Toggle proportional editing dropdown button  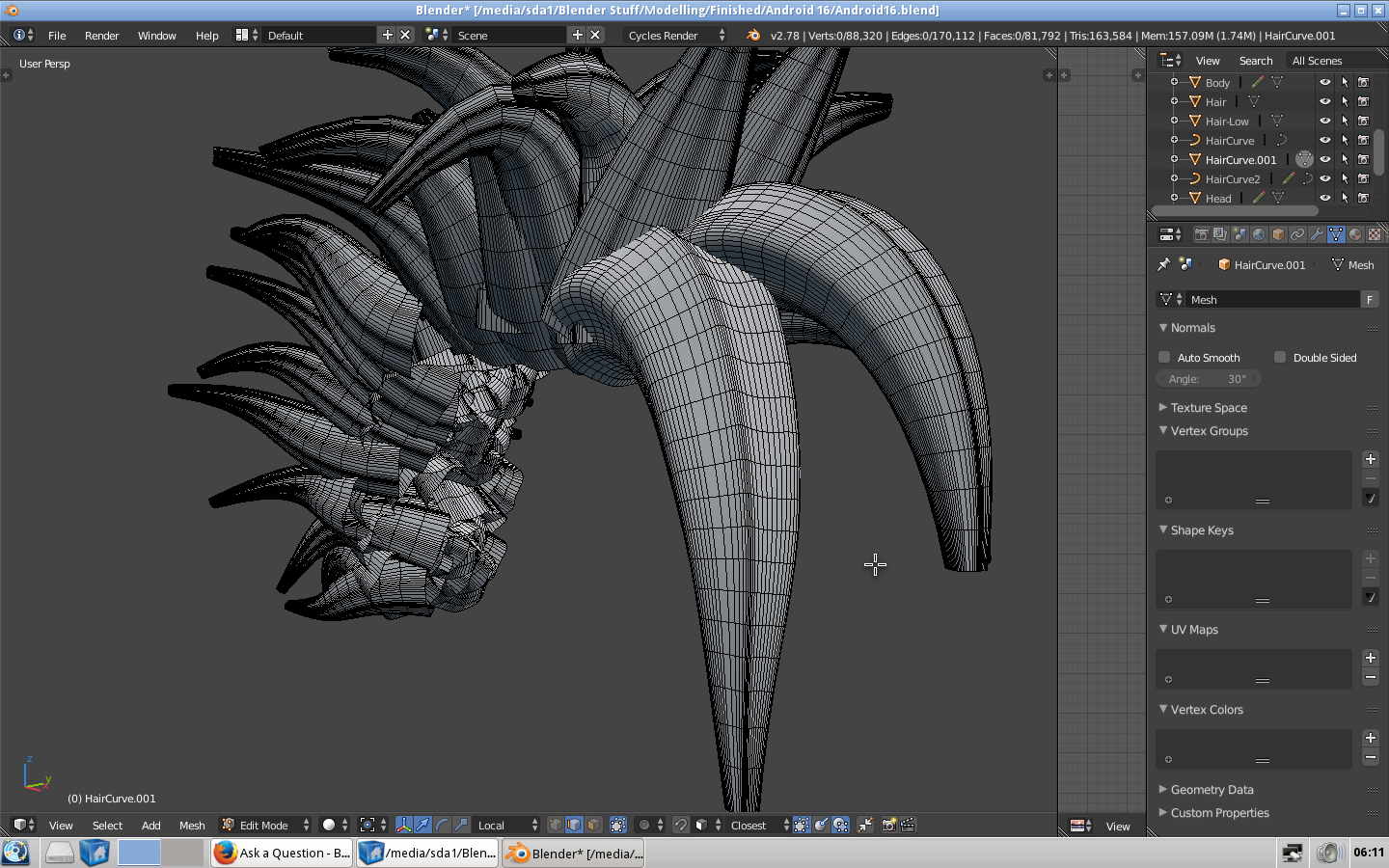(650, 825)
